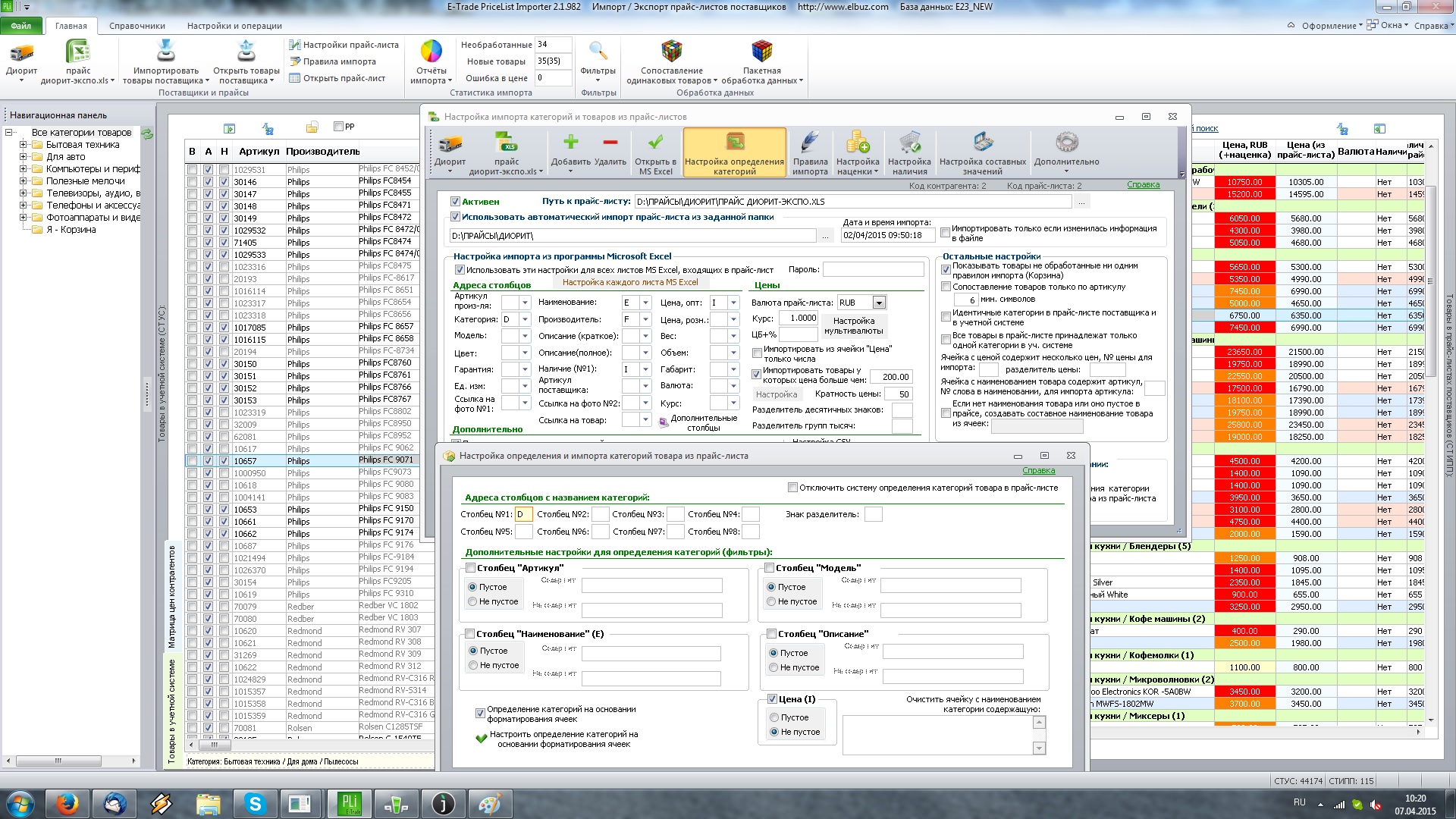Open the Валюта прайс-листа RUB dropdown
The height and width of the screenshot is (819, 1456).
pos(879,303)
